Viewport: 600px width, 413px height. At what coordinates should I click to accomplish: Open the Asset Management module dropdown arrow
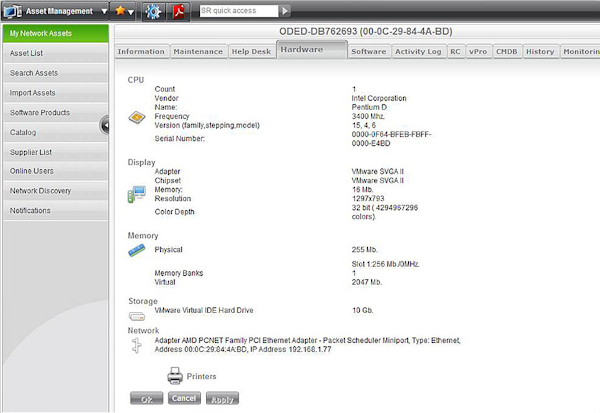104,11
